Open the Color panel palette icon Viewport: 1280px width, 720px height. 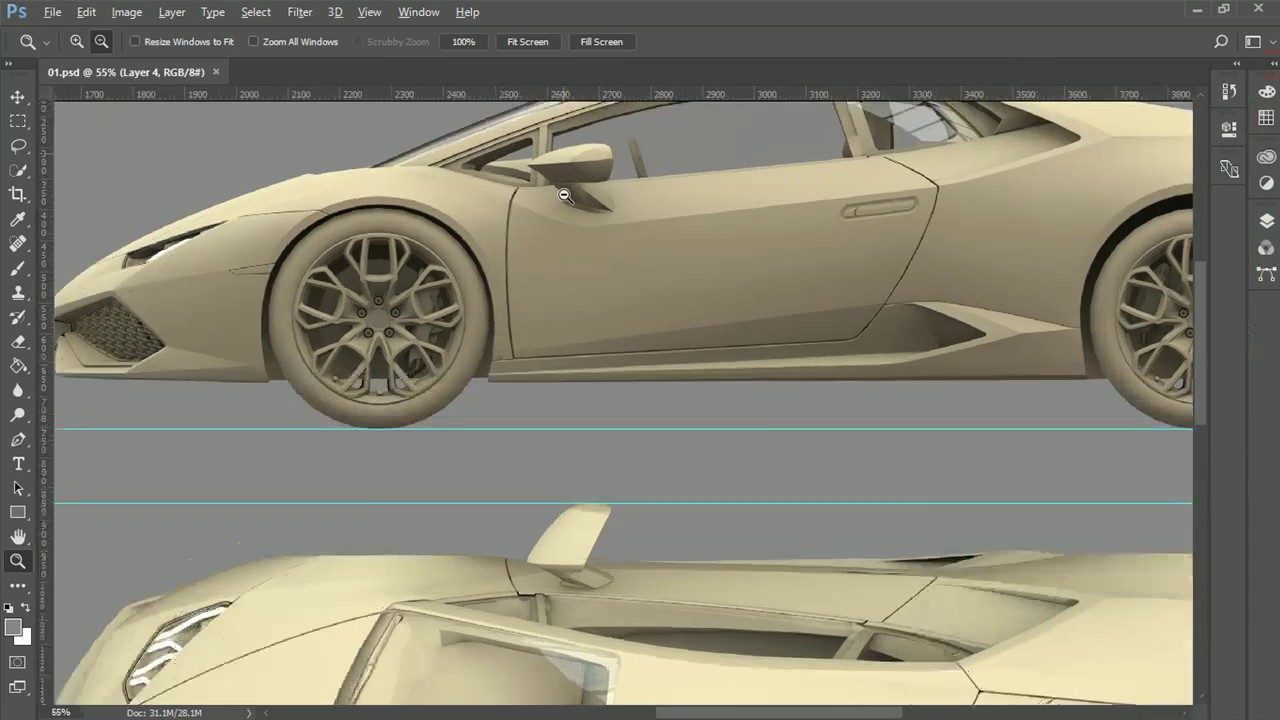[x=1267, y=92]
